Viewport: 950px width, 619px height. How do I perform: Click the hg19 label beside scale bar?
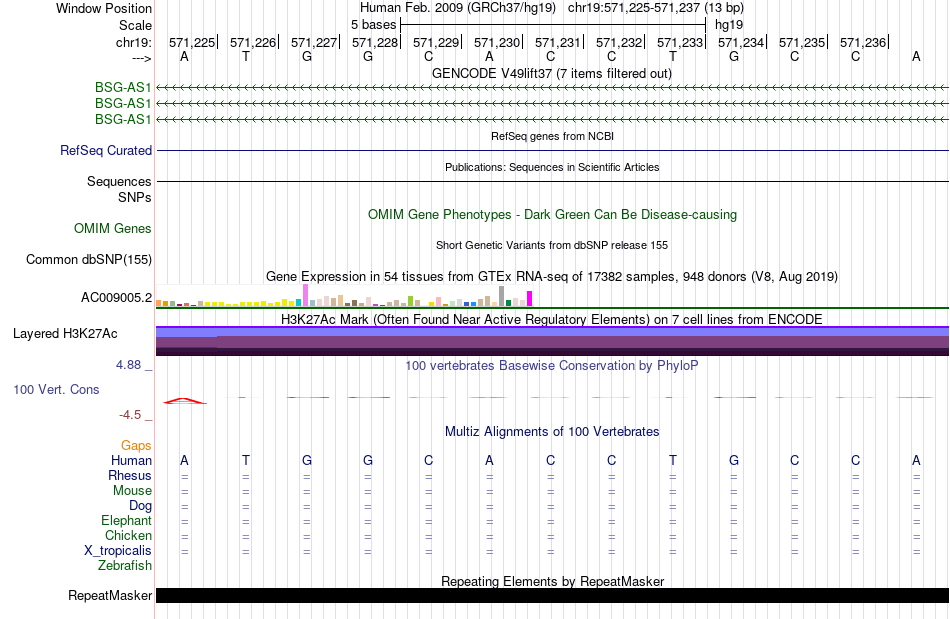[x=729, y=25]
